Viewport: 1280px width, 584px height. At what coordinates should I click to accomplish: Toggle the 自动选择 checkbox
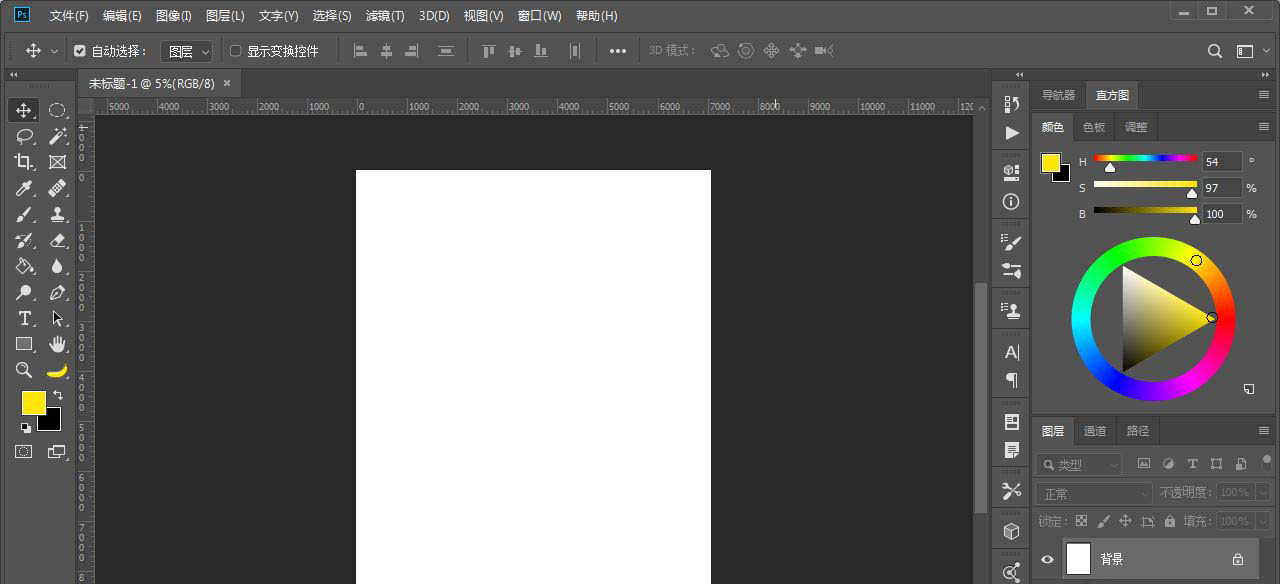80,51
